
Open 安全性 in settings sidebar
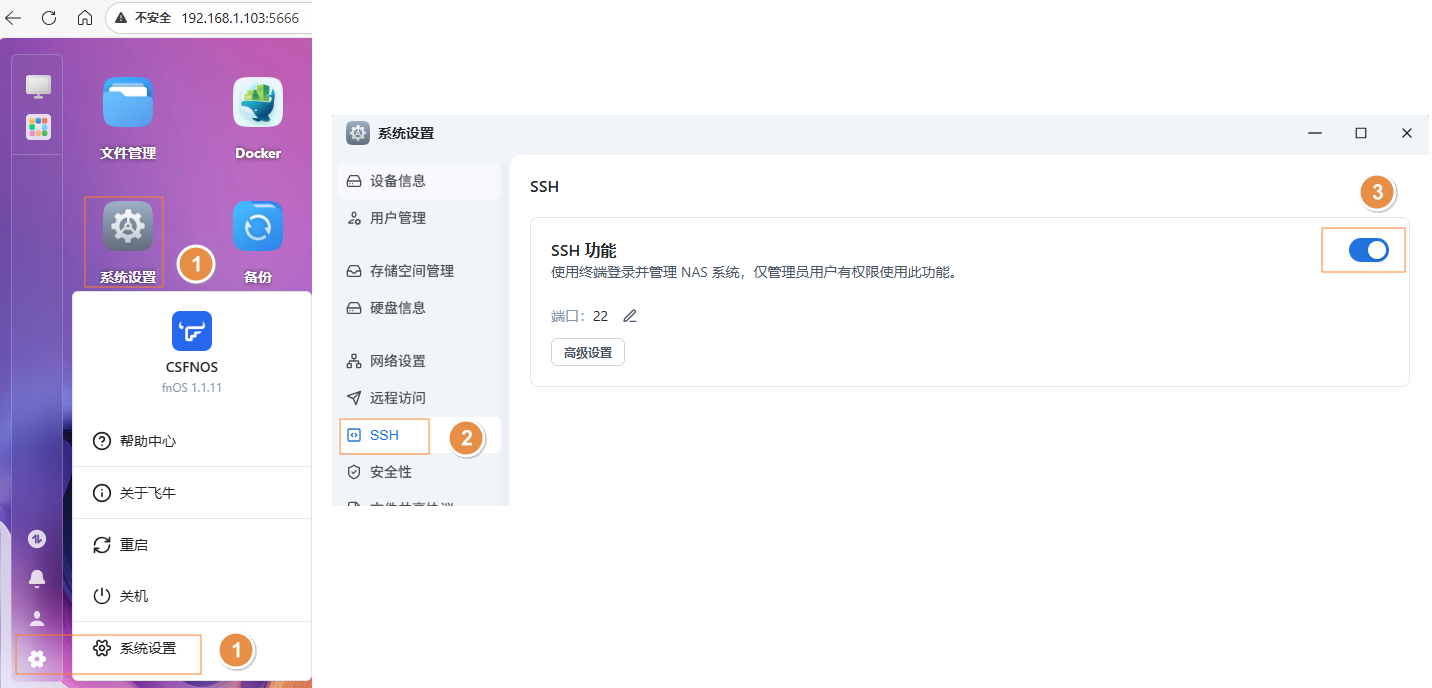coord(419,472)
